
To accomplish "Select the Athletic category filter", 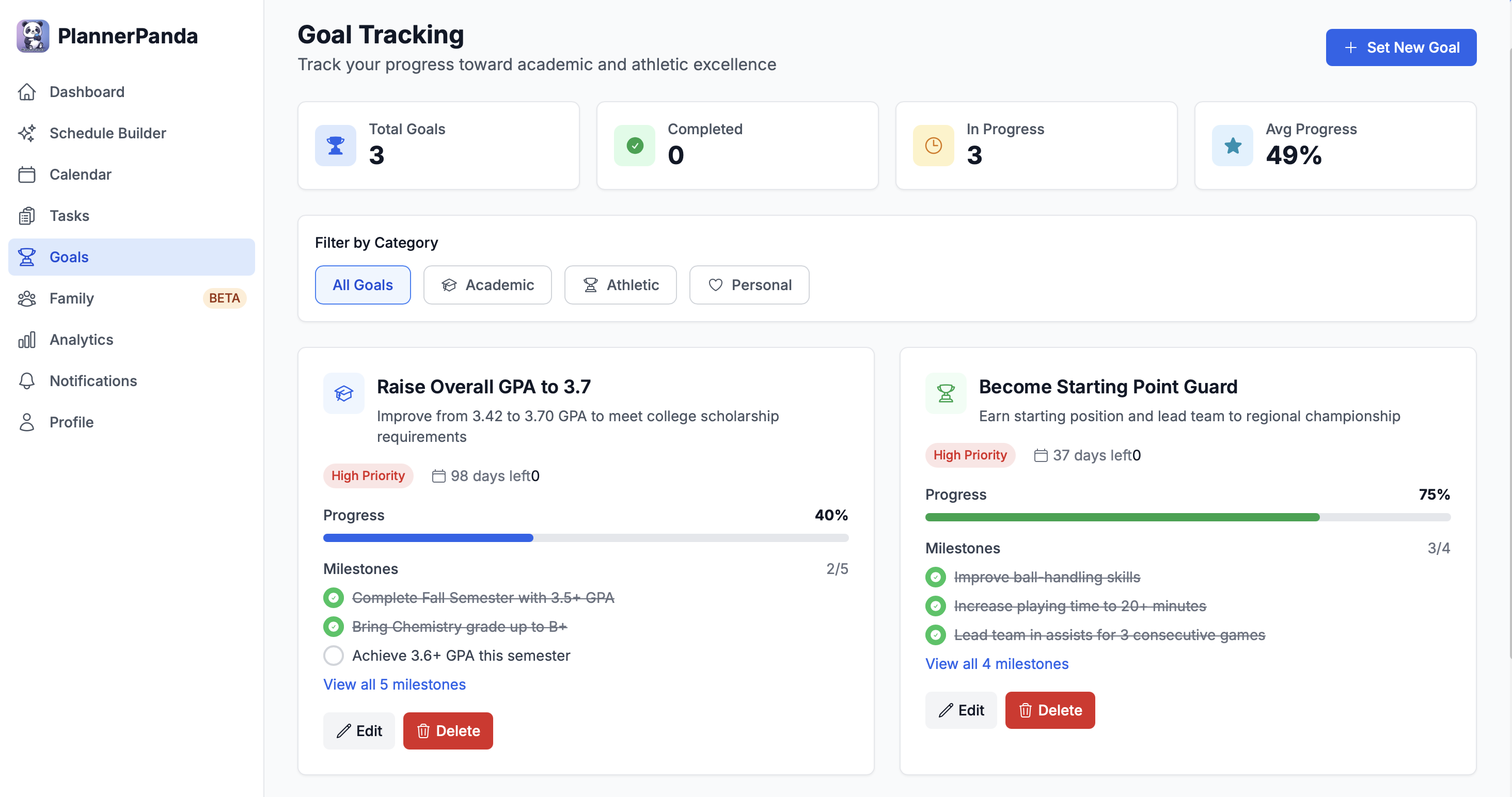I will click(620, 284).
